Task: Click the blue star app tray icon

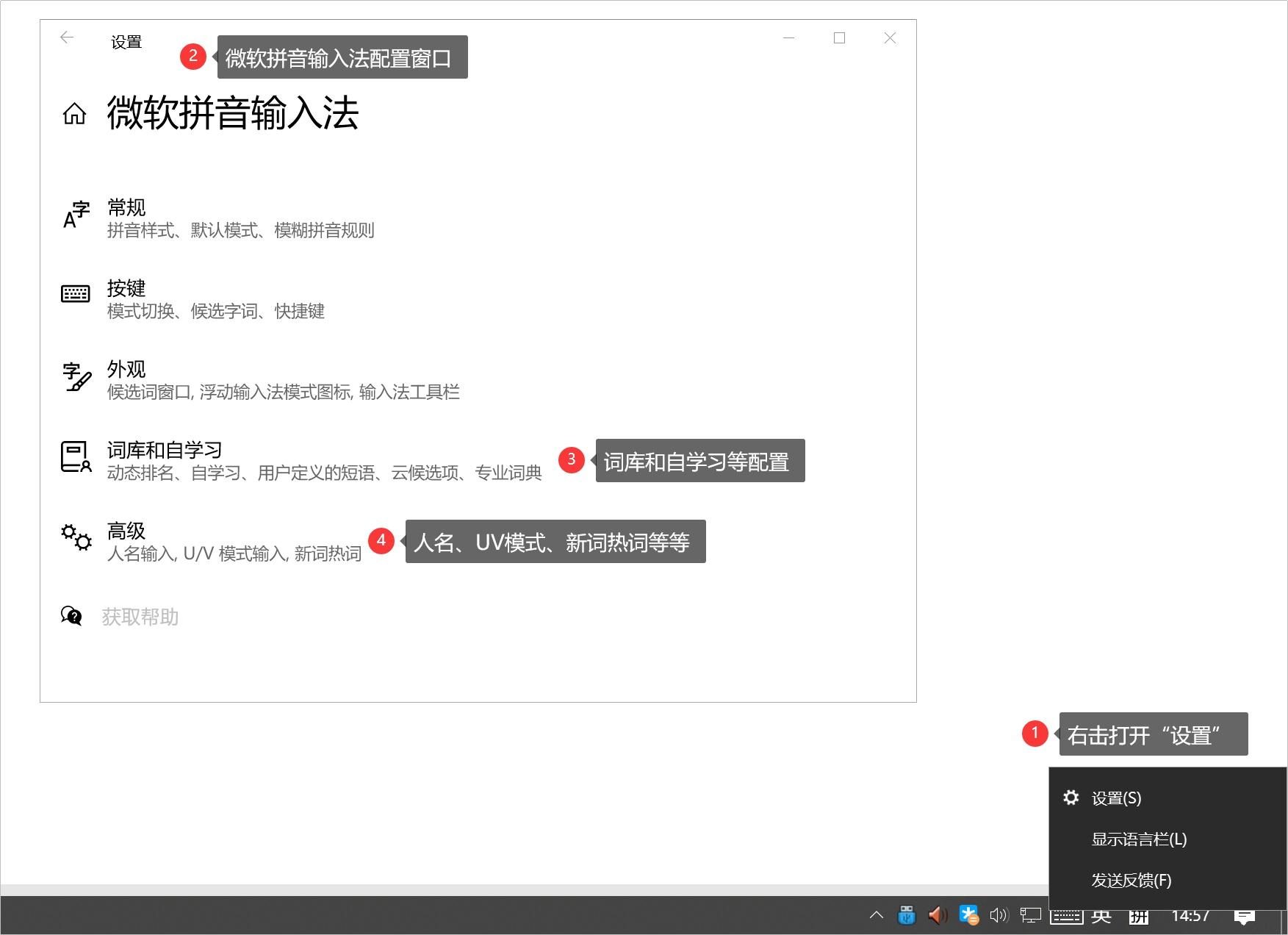Action: click(969, 915)
